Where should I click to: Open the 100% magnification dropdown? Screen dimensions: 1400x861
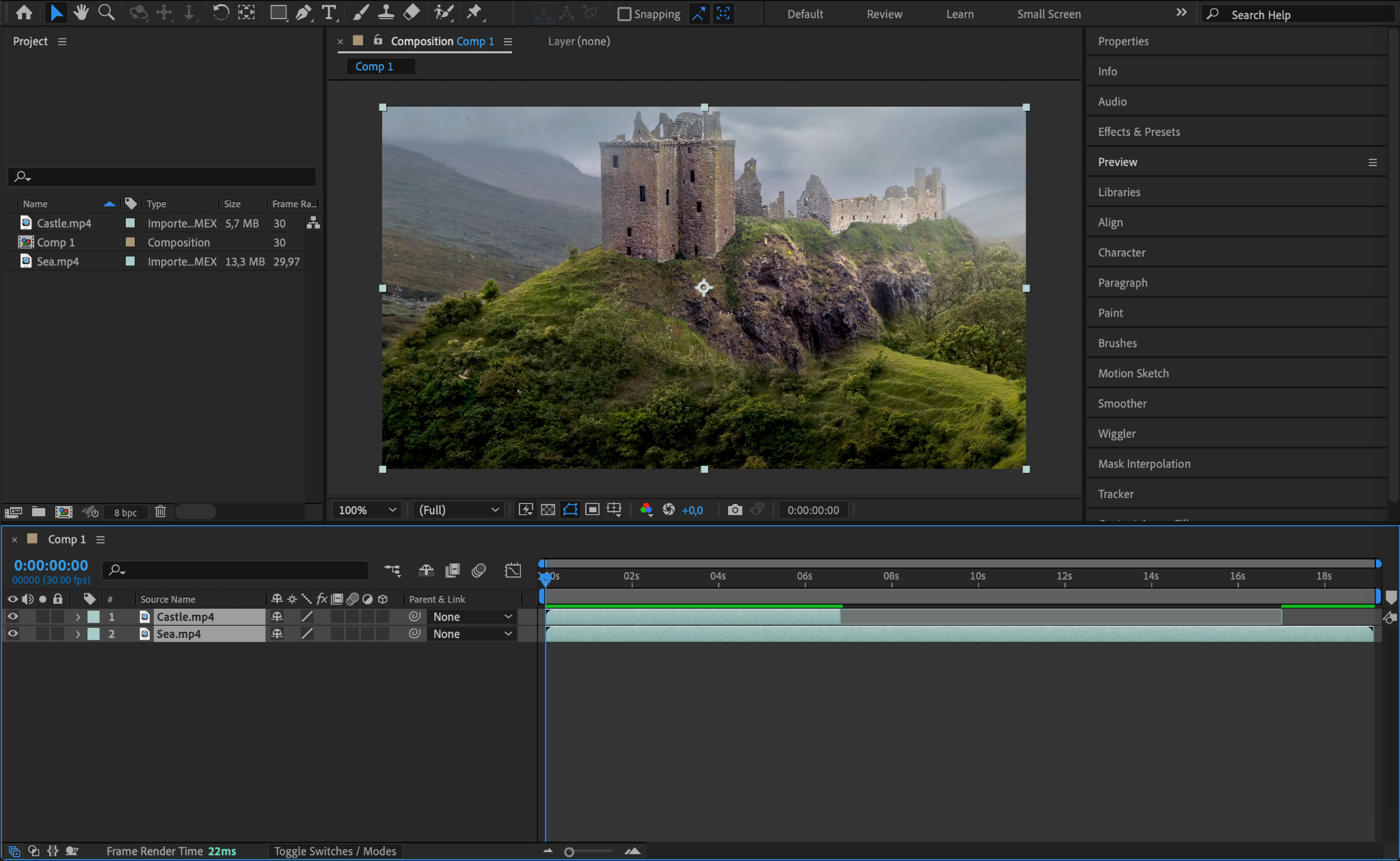pos(368,510)
